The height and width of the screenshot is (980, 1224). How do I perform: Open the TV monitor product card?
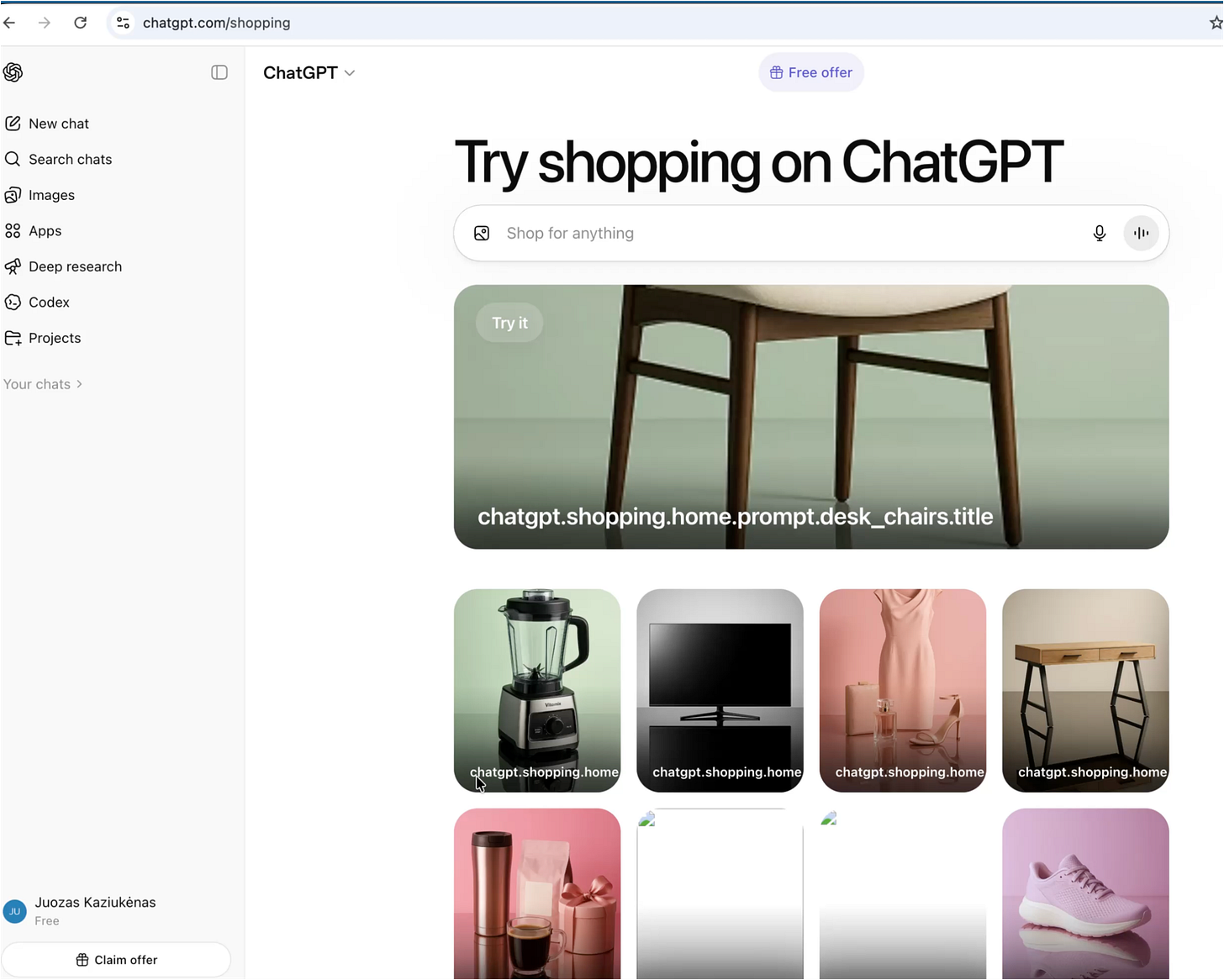pyautogui.click(x=720, y=690)
